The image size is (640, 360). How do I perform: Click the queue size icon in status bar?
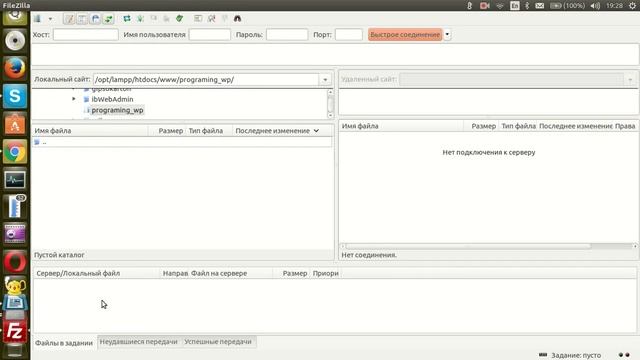pyautogui.click(x=543, y=355)
